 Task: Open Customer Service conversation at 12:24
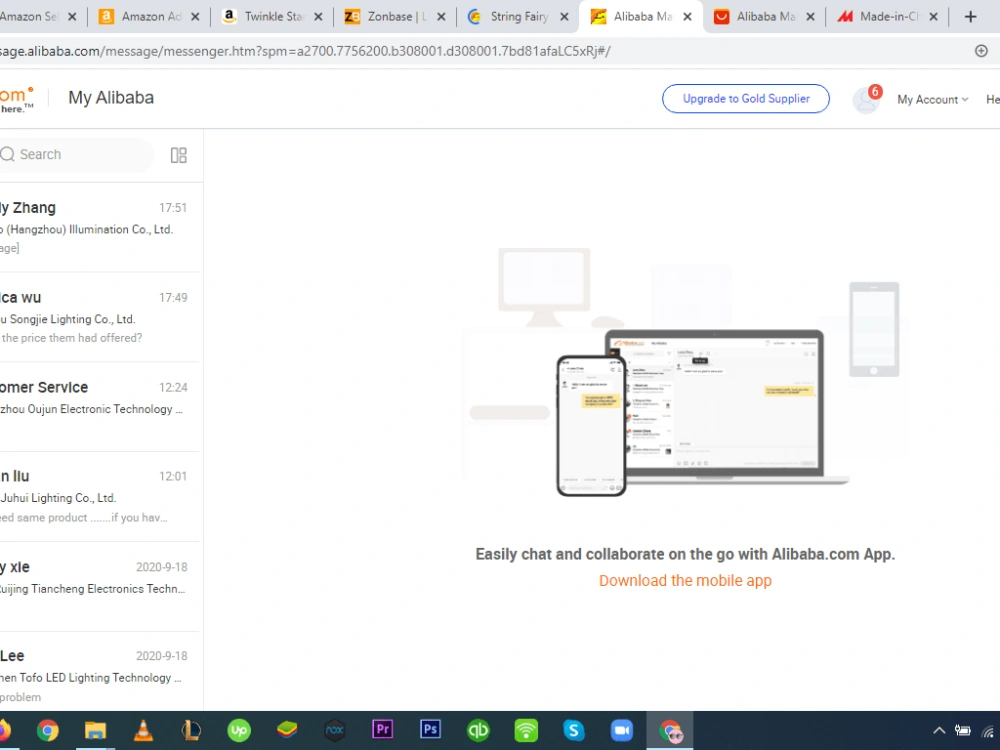pyautogui.click(x=99, y=407)
